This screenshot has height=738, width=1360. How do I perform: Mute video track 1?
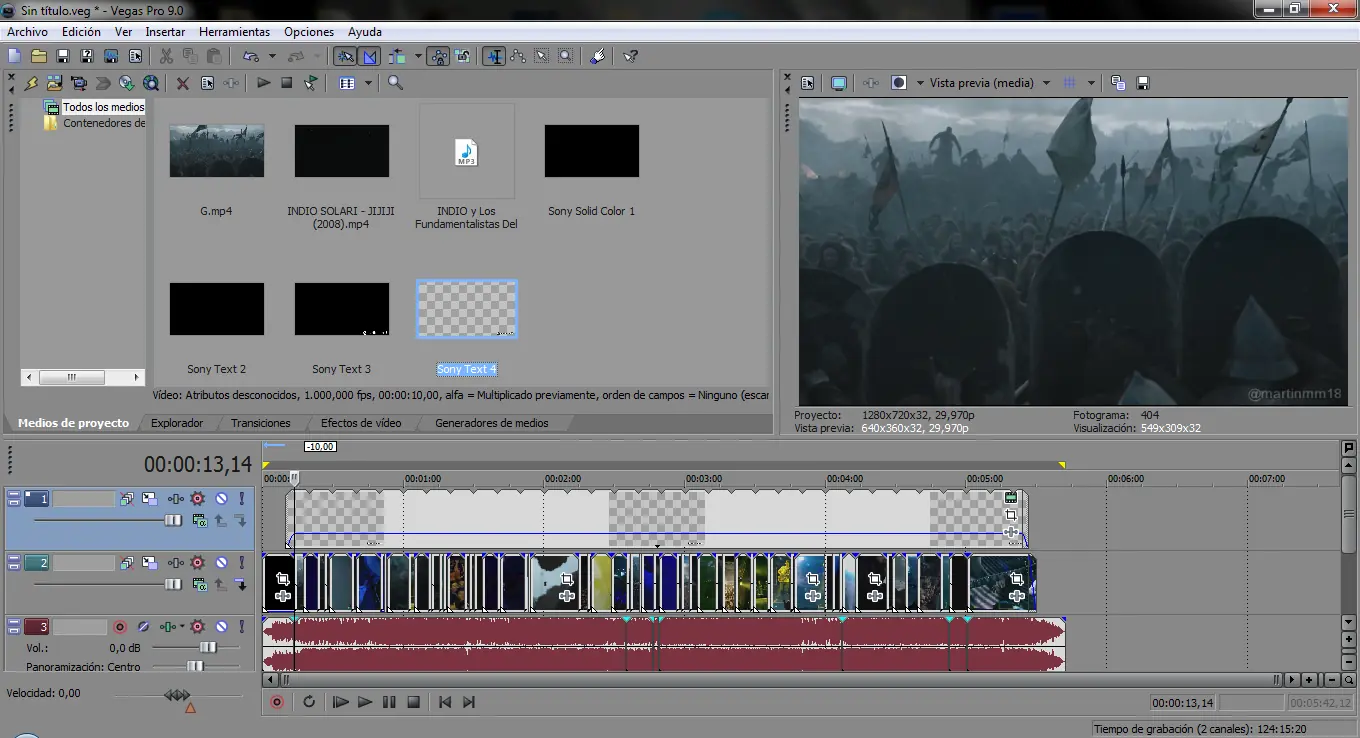tap(221, 498)
